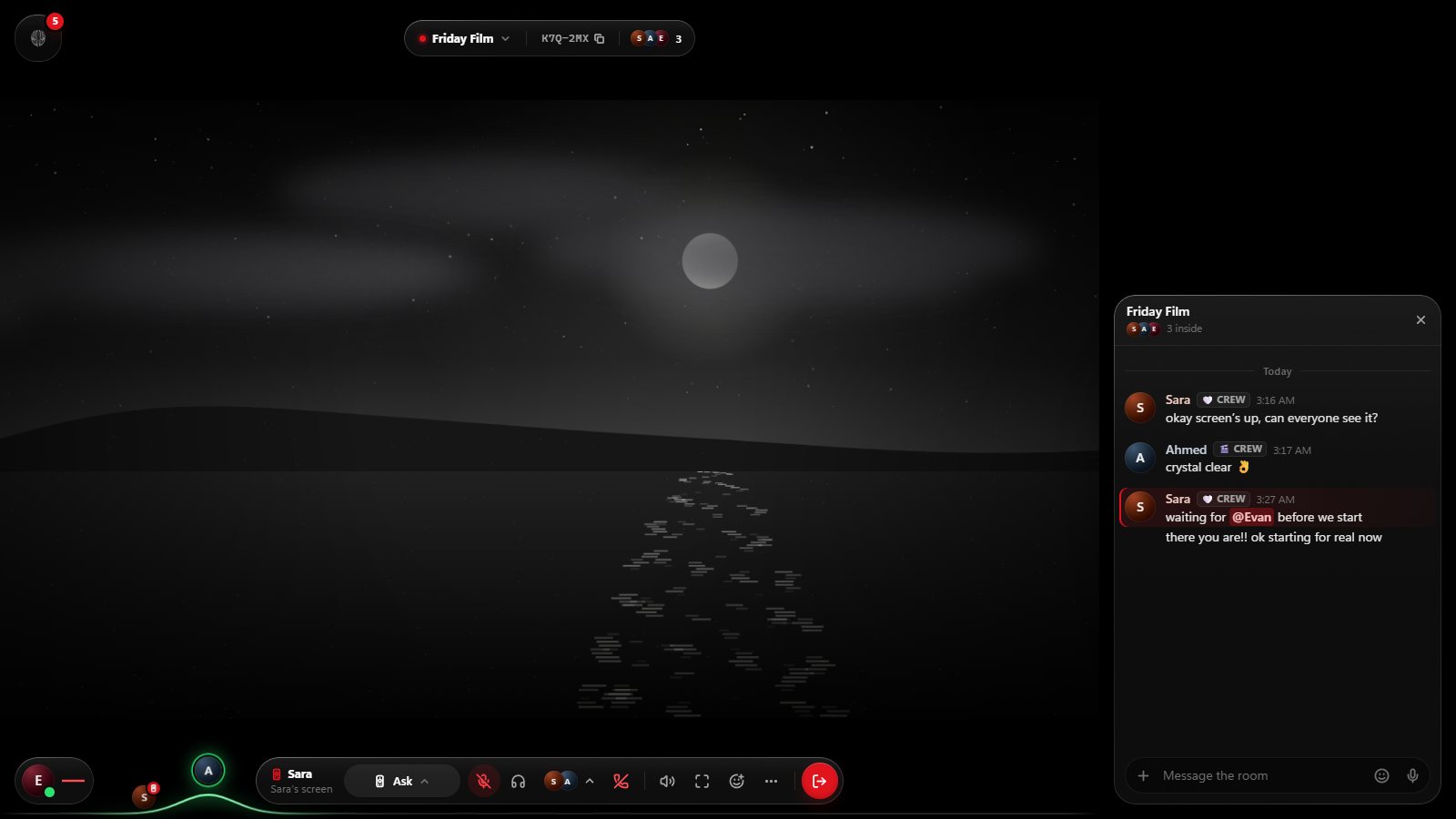
Task: Toggle the muted microphone button
Action: pos(484,781)
